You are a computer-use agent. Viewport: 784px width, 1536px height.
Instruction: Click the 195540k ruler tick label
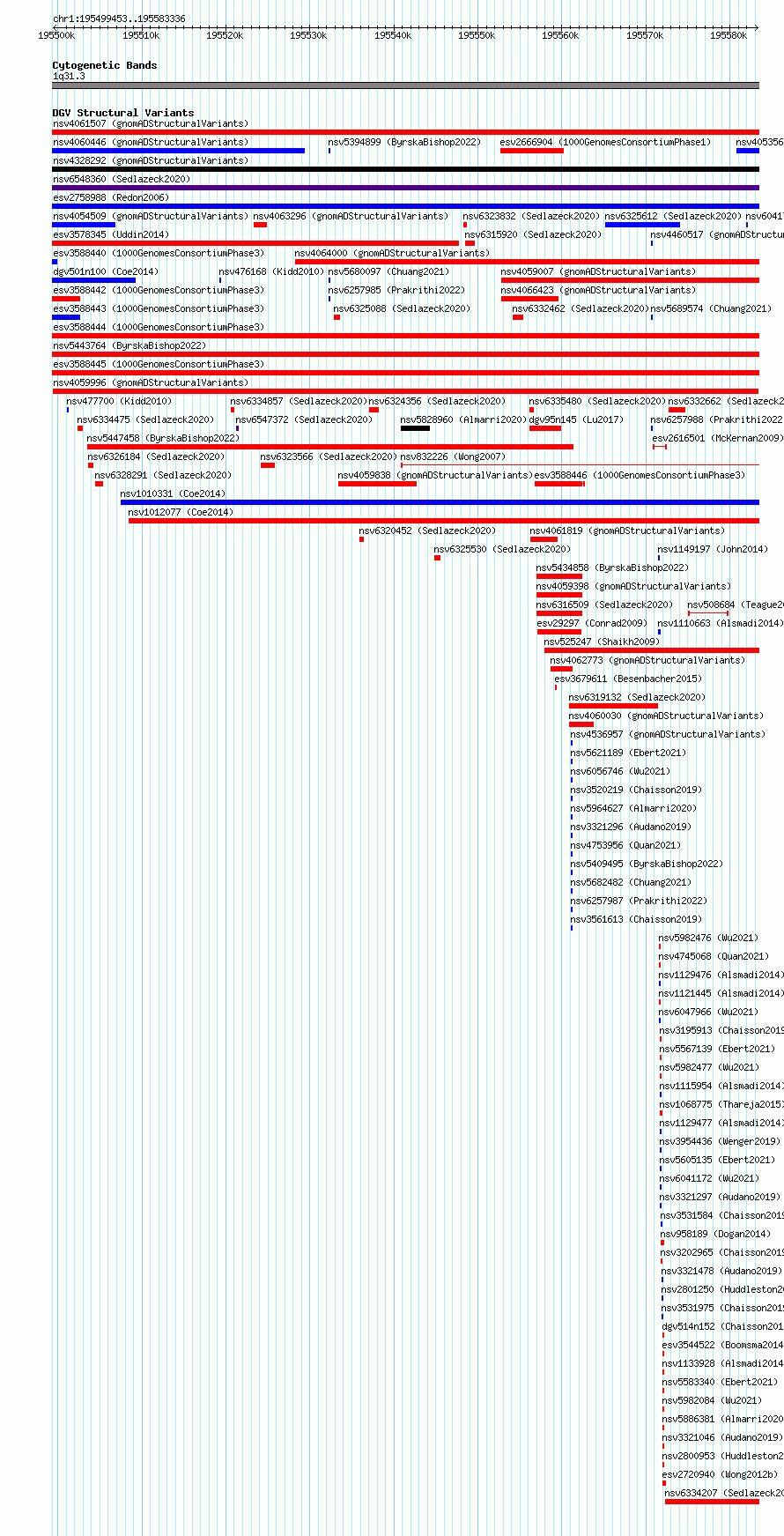click(393, 35)
